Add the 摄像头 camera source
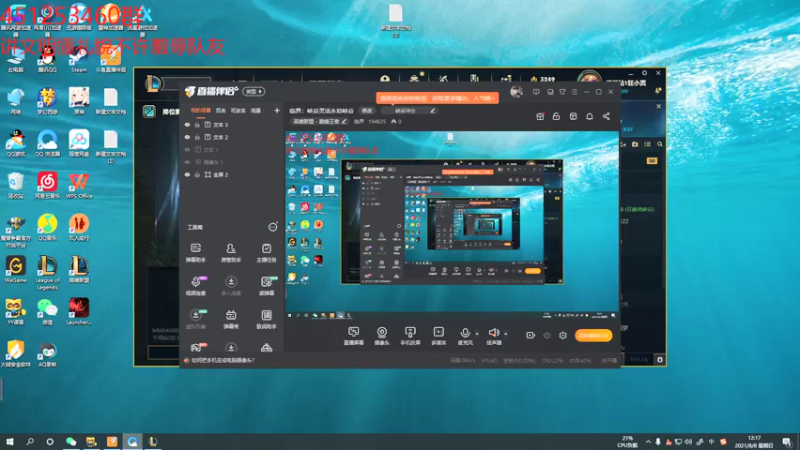The height and width of the screenshot is (450, 800). click(x=382, y=336)
